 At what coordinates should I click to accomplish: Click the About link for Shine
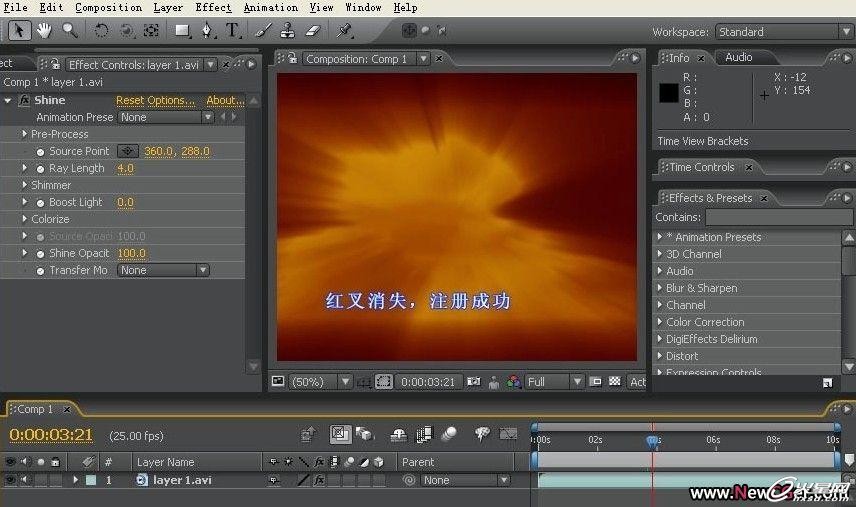pyautogui.click(x=225, y=100)
